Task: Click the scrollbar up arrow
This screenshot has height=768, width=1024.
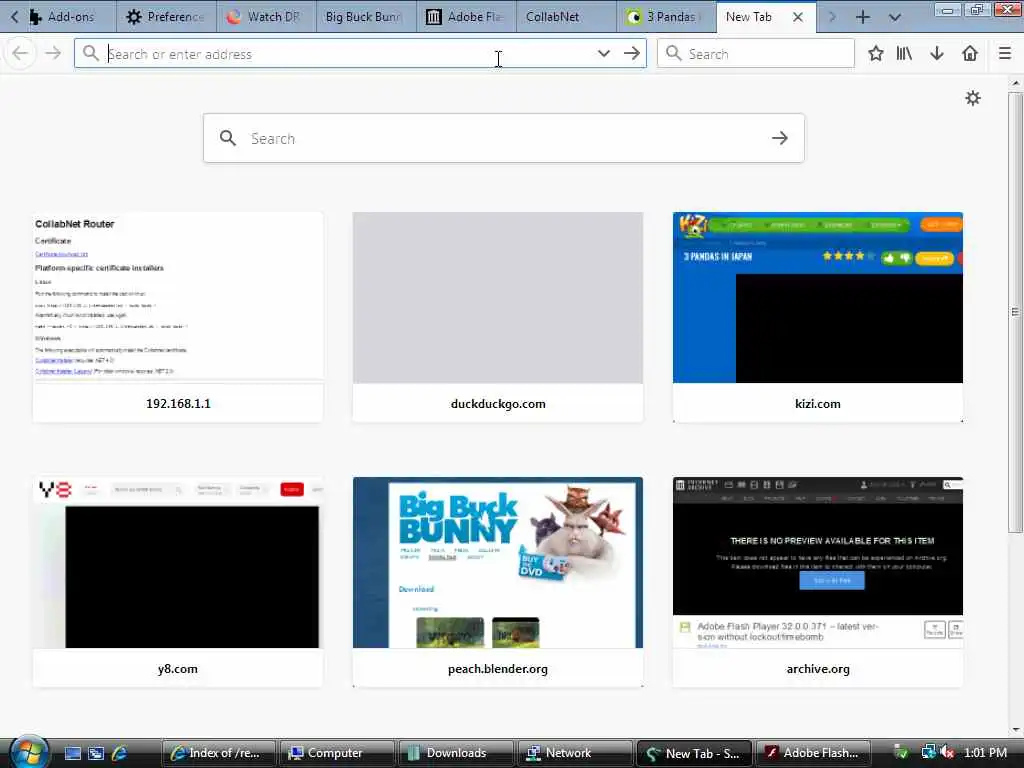Action: click(1015, 84)
